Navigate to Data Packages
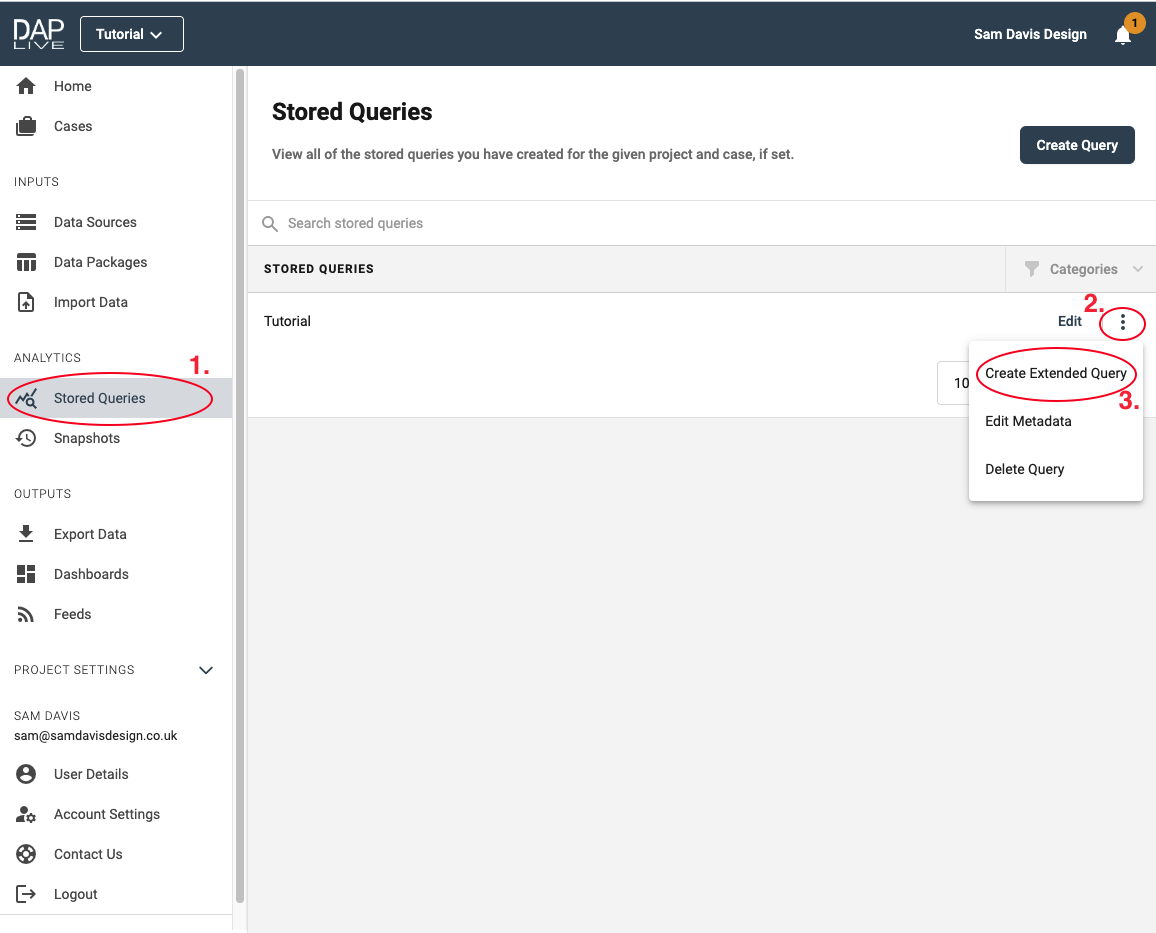Screen dimensions: 1156x933 click(x=100, y=262)
